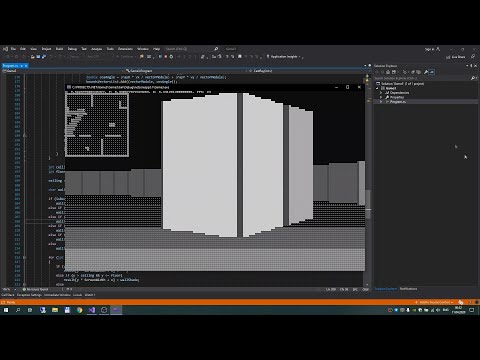Open the Immediate Window tab

coord(57,295)
